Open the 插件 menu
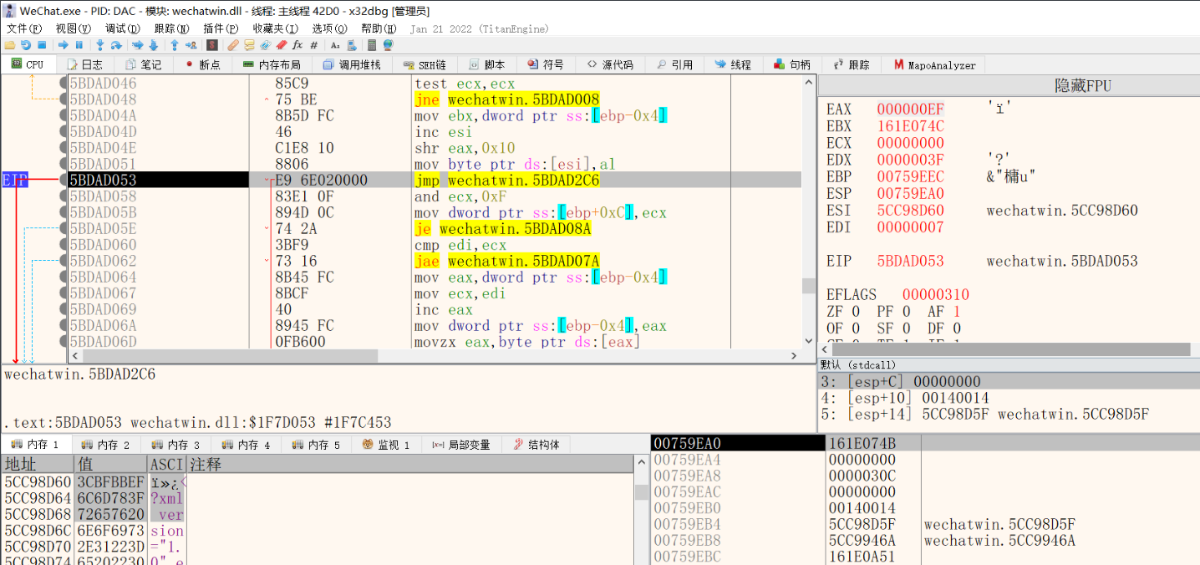The height and width of the screenshot is (565, 1200). coord(220,28)
